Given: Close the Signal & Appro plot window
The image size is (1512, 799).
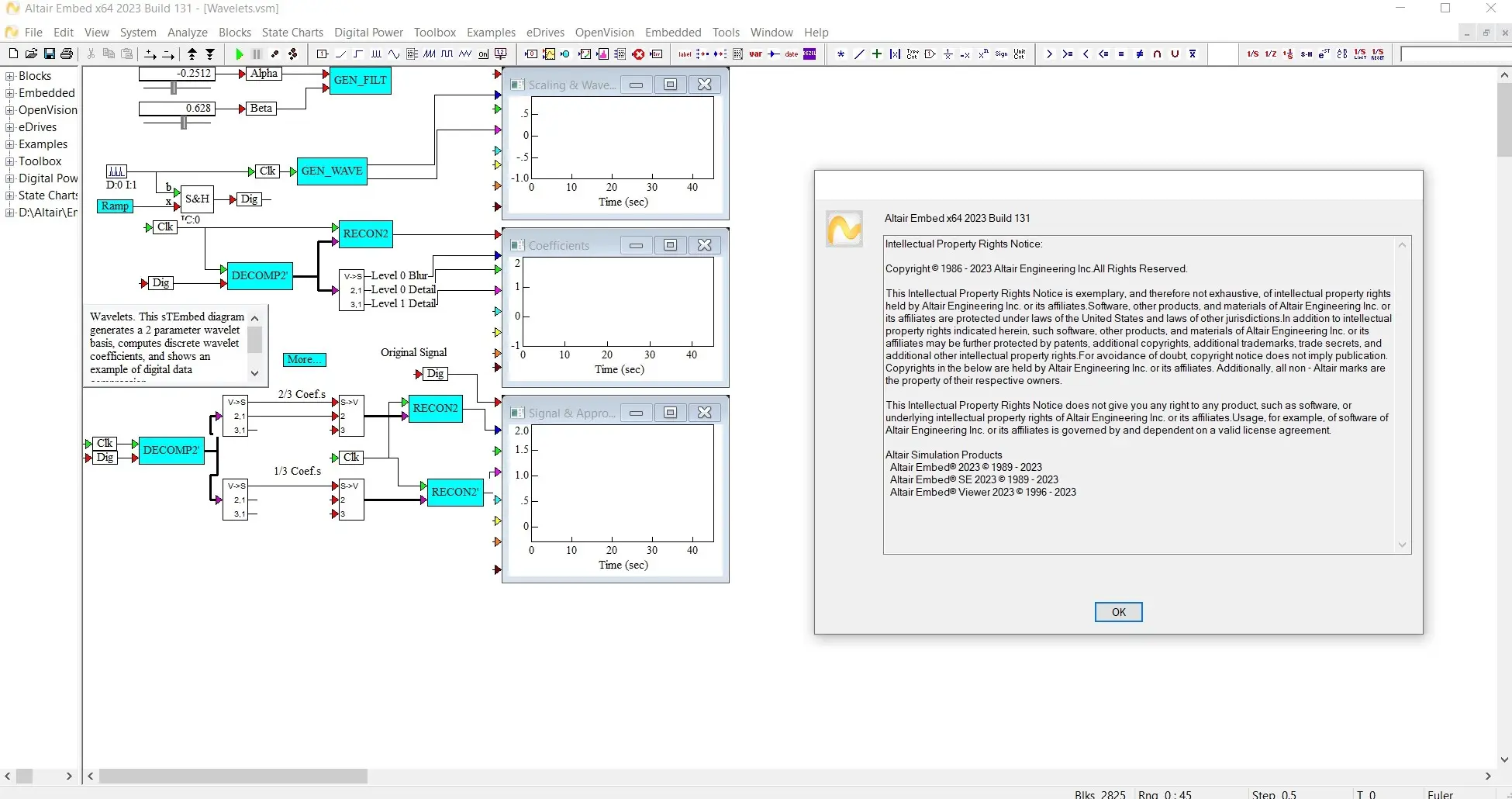Looking at the screenshot, I should (704, 413).
